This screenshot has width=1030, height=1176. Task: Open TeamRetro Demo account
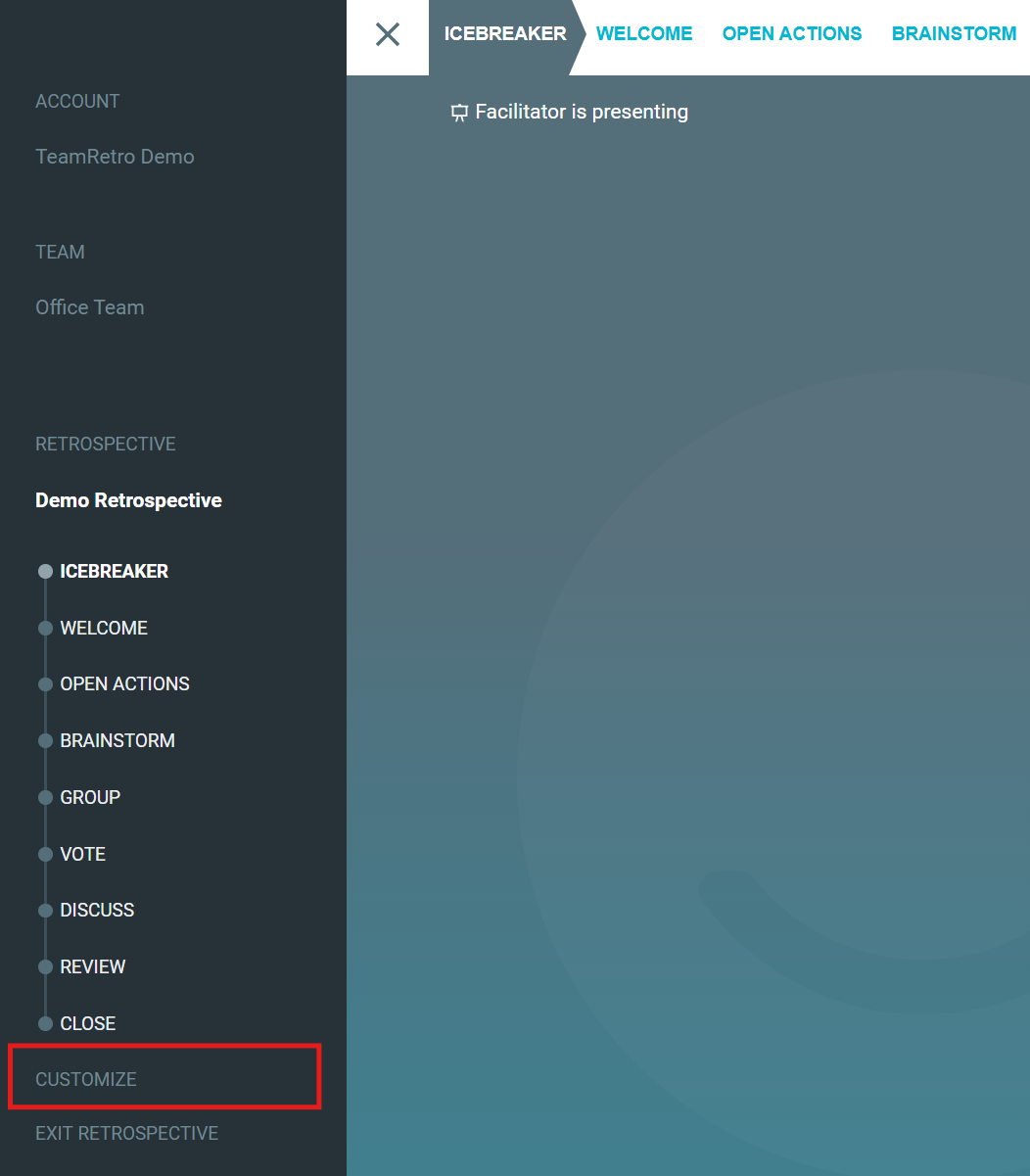[115, 157]
